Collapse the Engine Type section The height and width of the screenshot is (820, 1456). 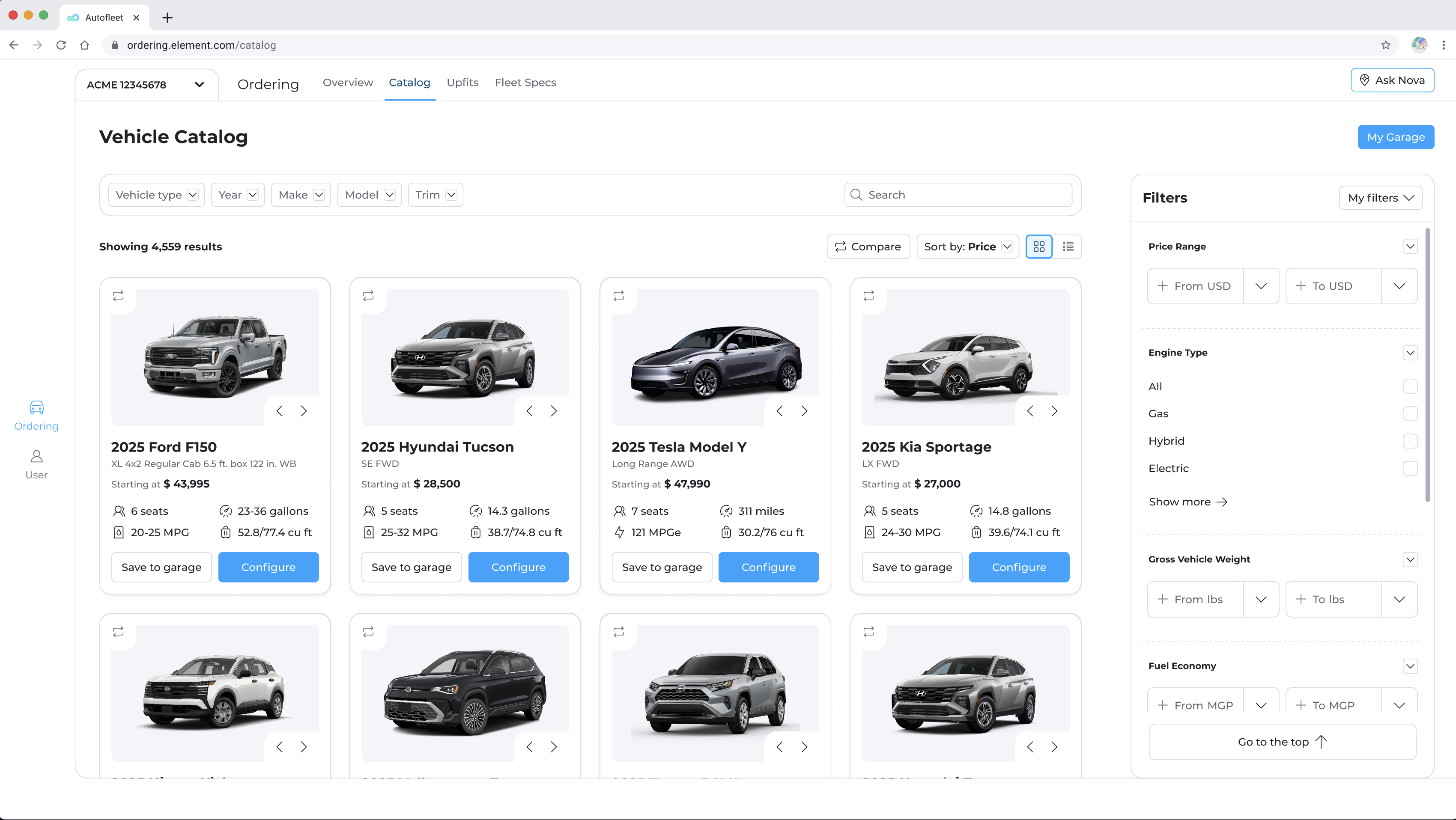coord(1410,352)
